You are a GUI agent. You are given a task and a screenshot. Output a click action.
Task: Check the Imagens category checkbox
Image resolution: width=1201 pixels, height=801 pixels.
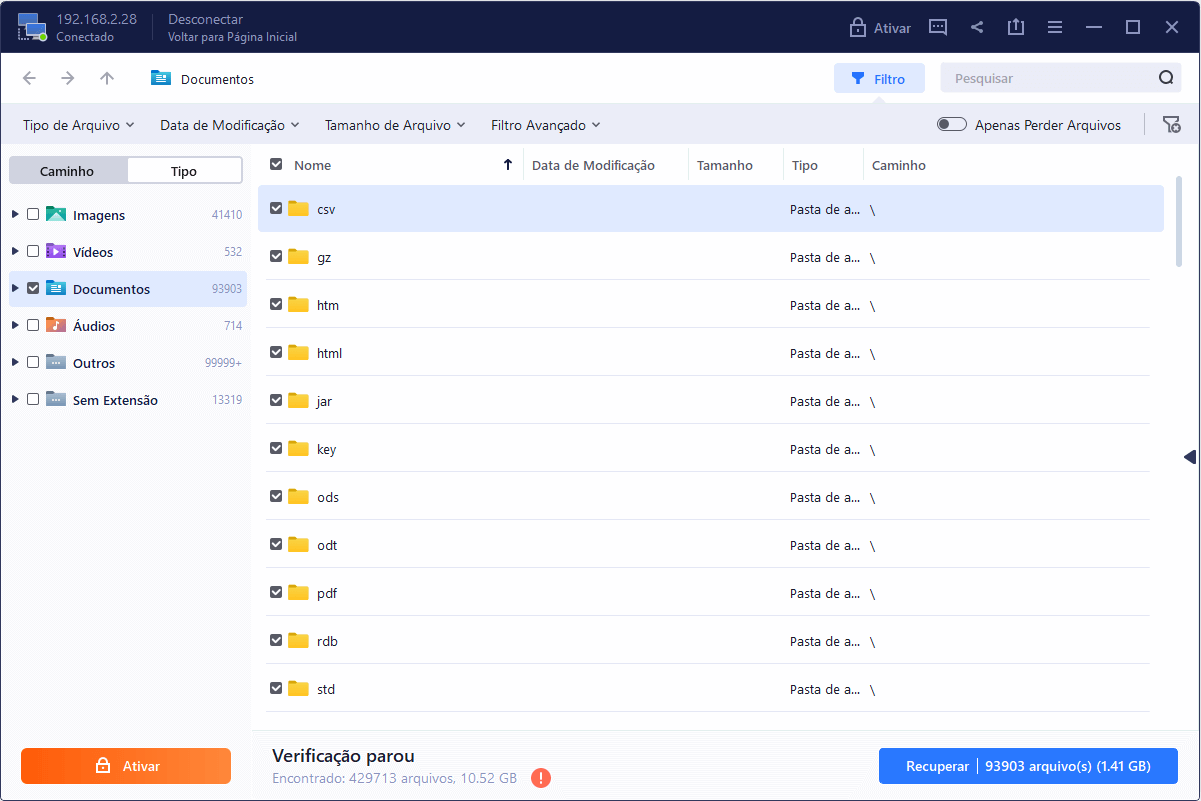click(33, 214)
